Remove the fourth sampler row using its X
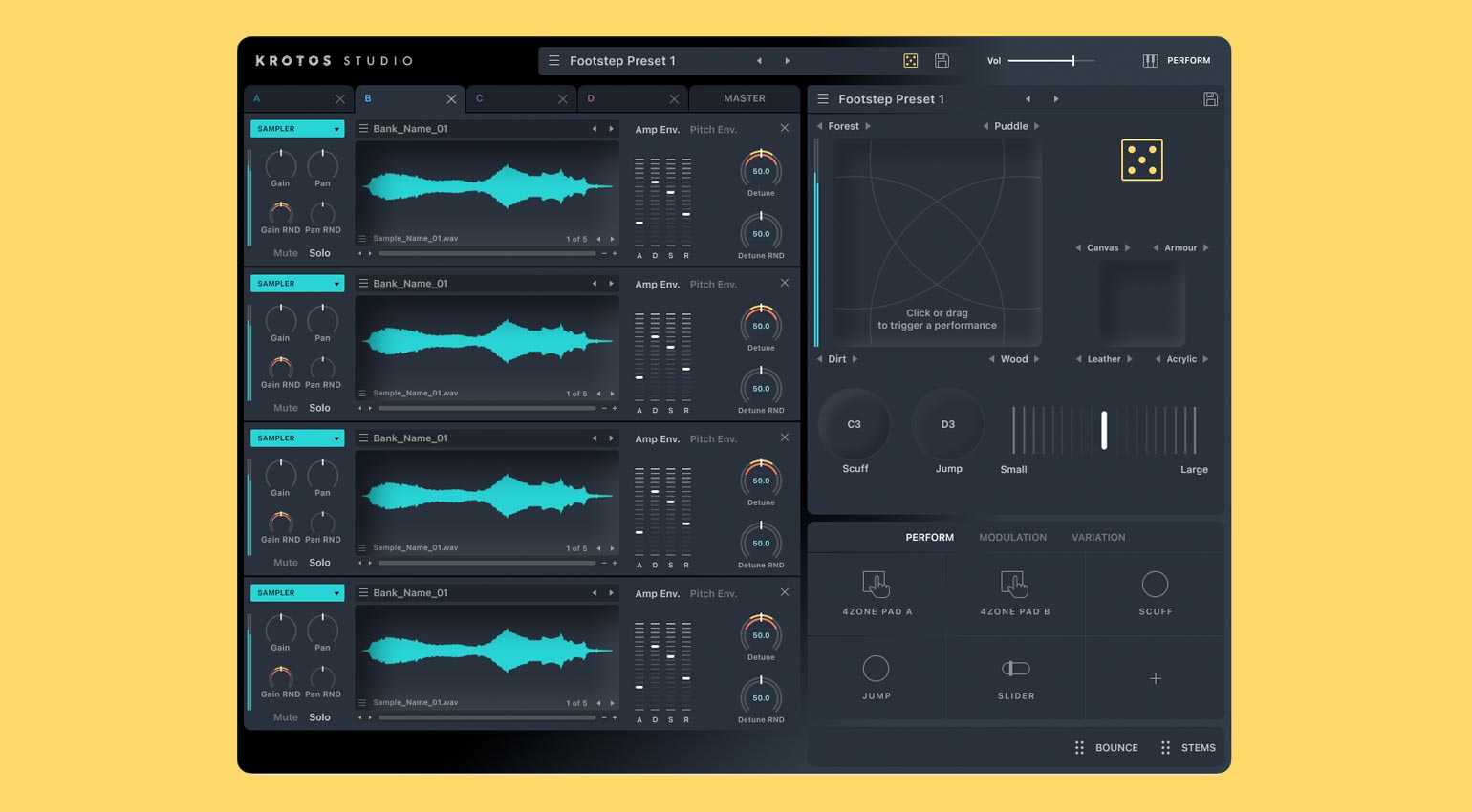This screenshot has width=1472, height=812. tap(785, 592)
